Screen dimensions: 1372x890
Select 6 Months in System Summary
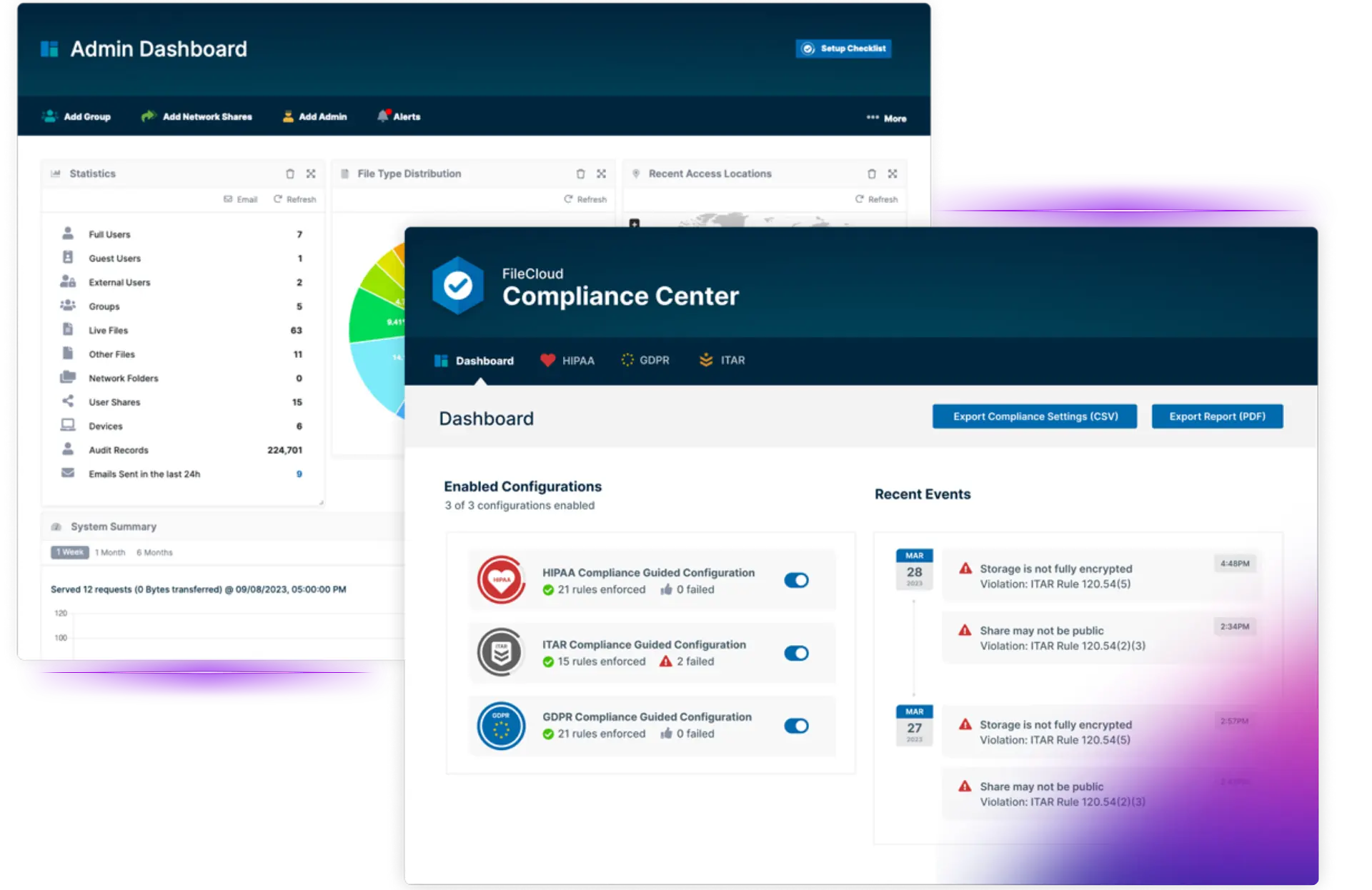click(x=154, y=552)
